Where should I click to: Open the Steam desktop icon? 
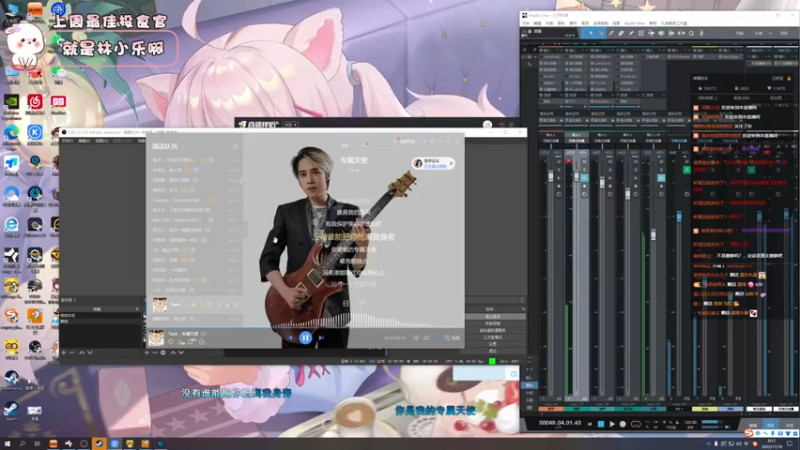coord(11,410)
